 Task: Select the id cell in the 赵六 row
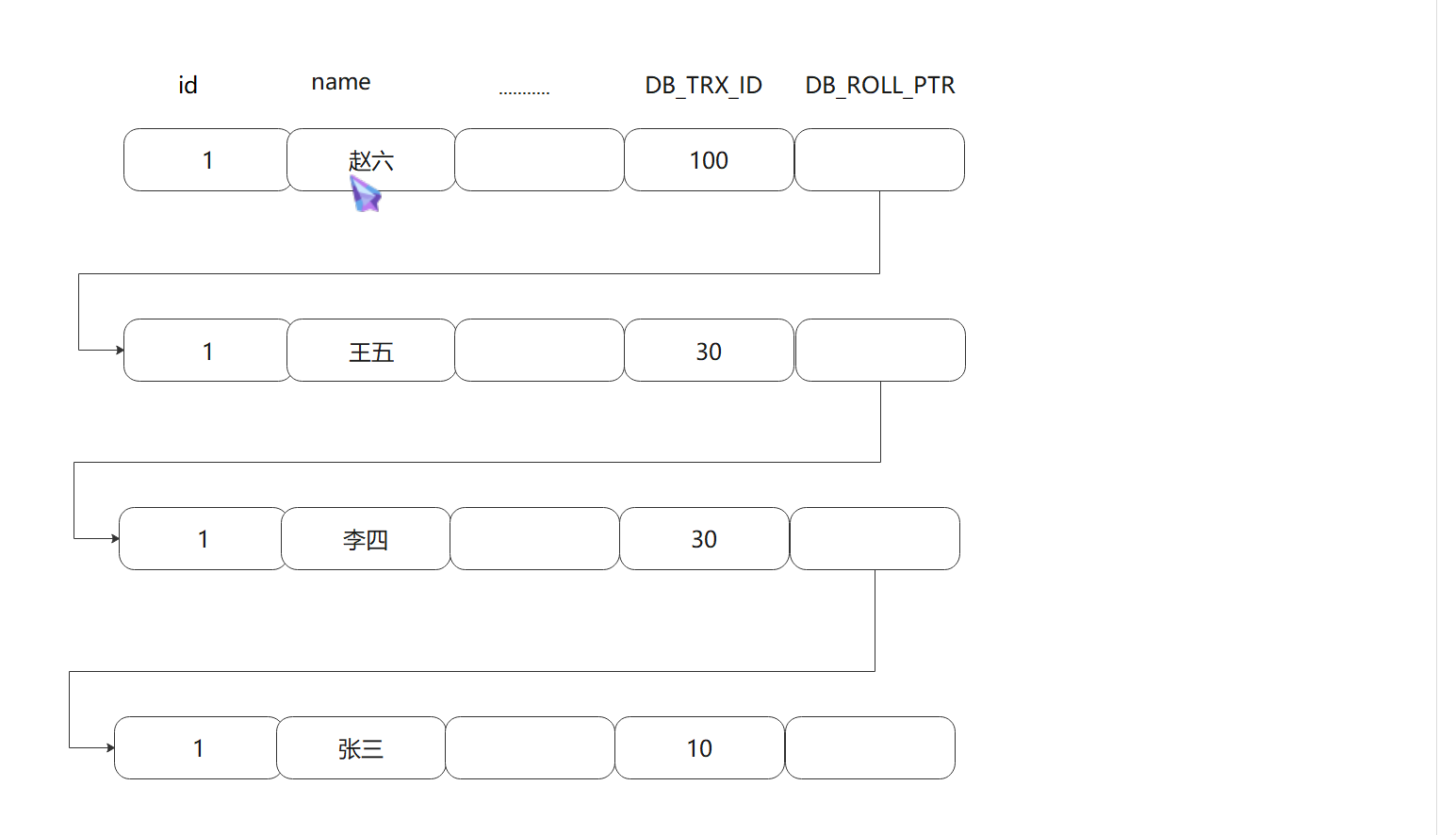click(207, 160)
